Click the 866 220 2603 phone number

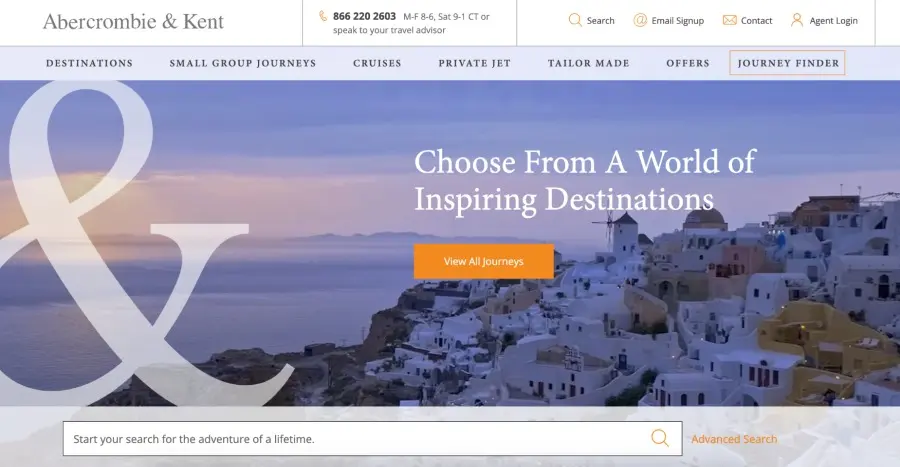364,16
